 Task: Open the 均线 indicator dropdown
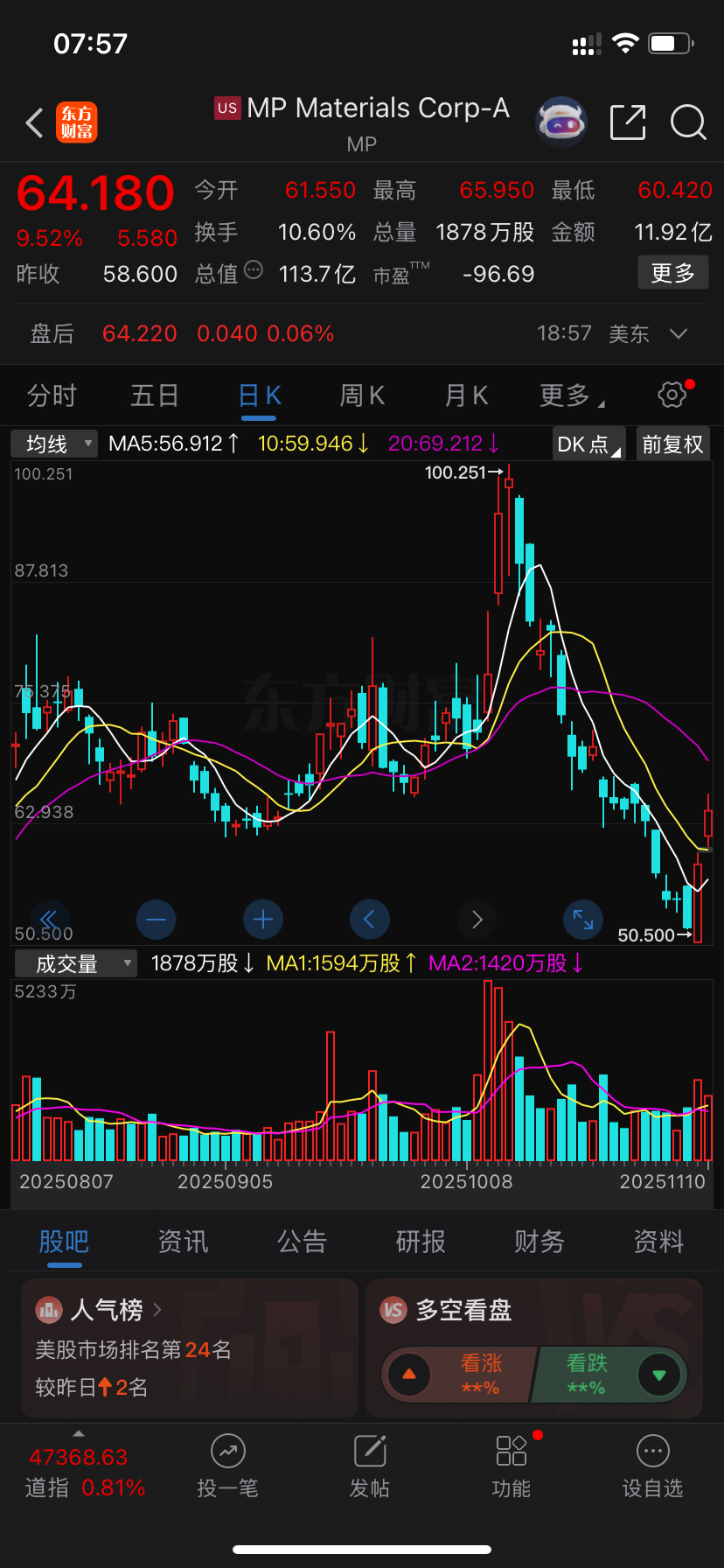(54, 444)
